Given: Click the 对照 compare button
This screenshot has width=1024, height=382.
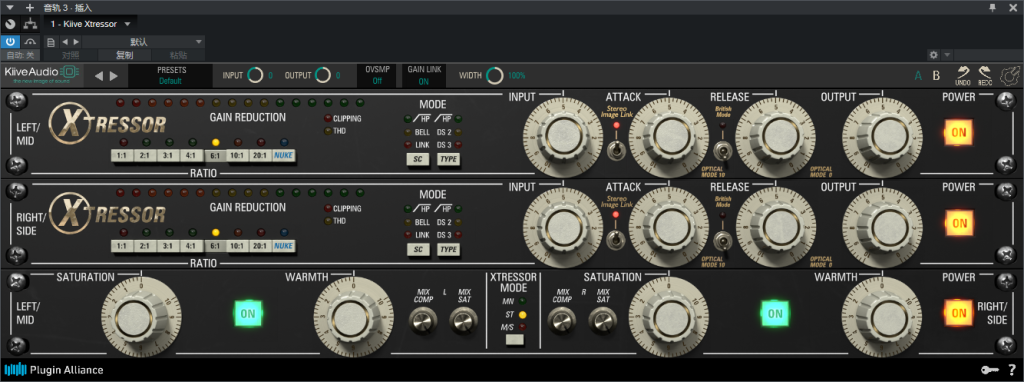Looking at the screenshot, I should pos(71,55).
